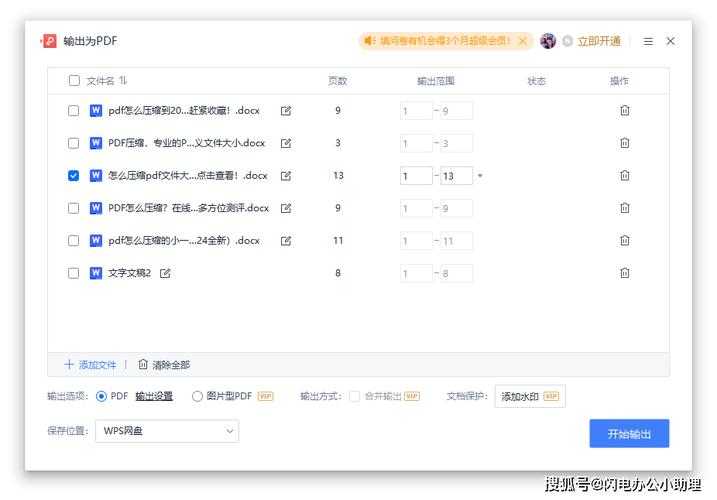Toggle select-all files checkbox
This screenshot has width=717, height=500.
(74, 81)
